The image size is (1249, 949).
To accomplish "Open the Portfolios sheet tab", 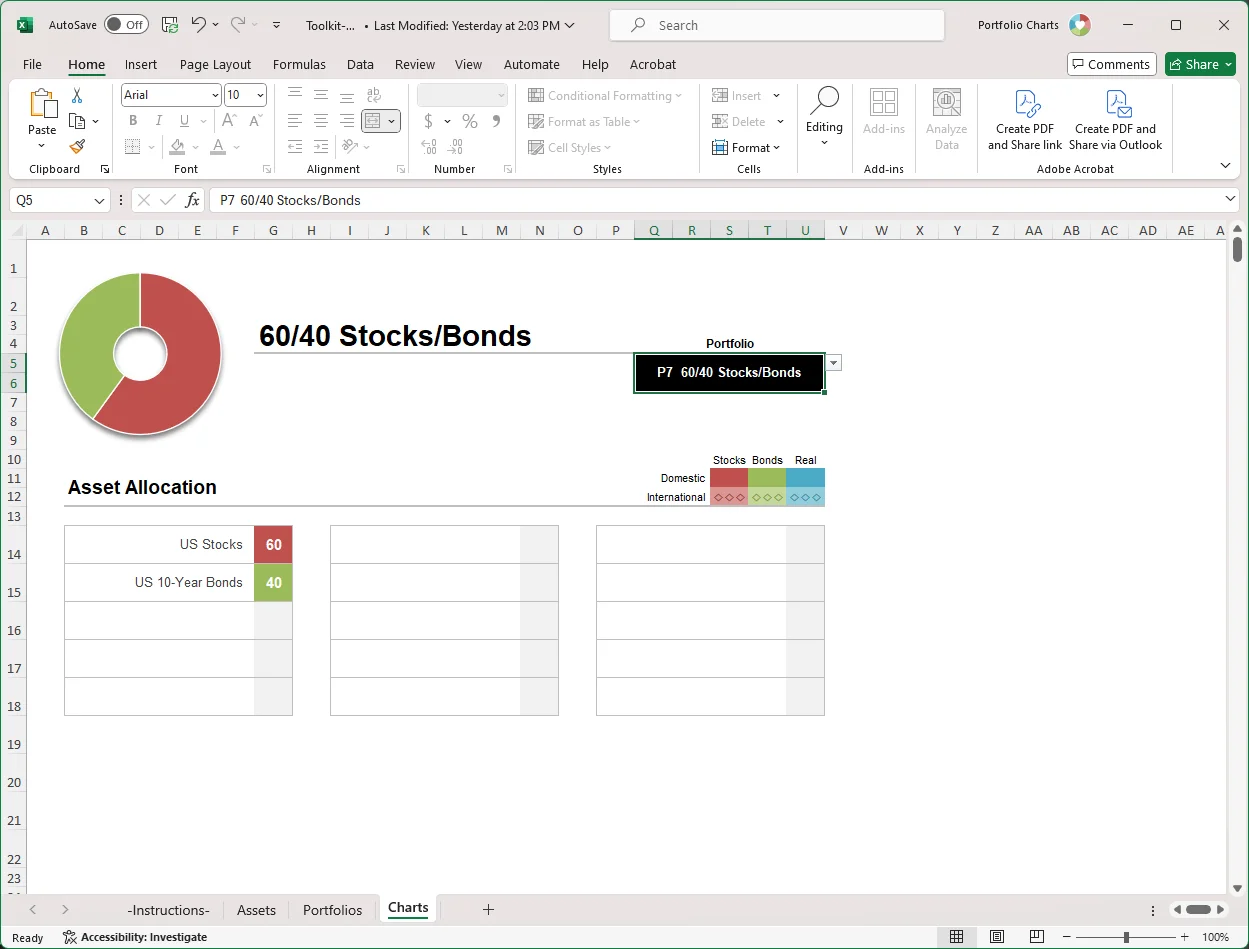I will tap(332, 910).
